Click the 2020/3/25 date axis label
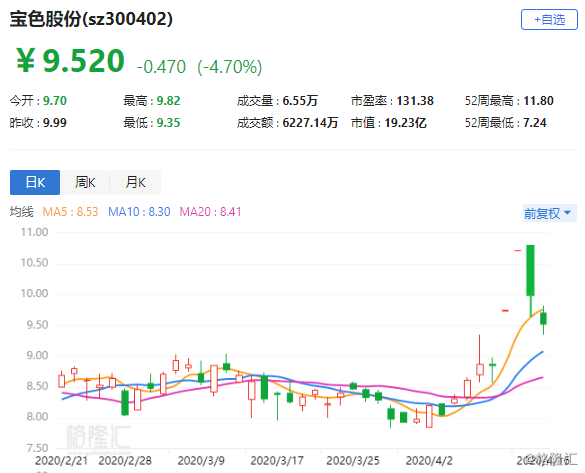This screenshot has width=585, height=473. pyautogui.click(x=353, y=461)
